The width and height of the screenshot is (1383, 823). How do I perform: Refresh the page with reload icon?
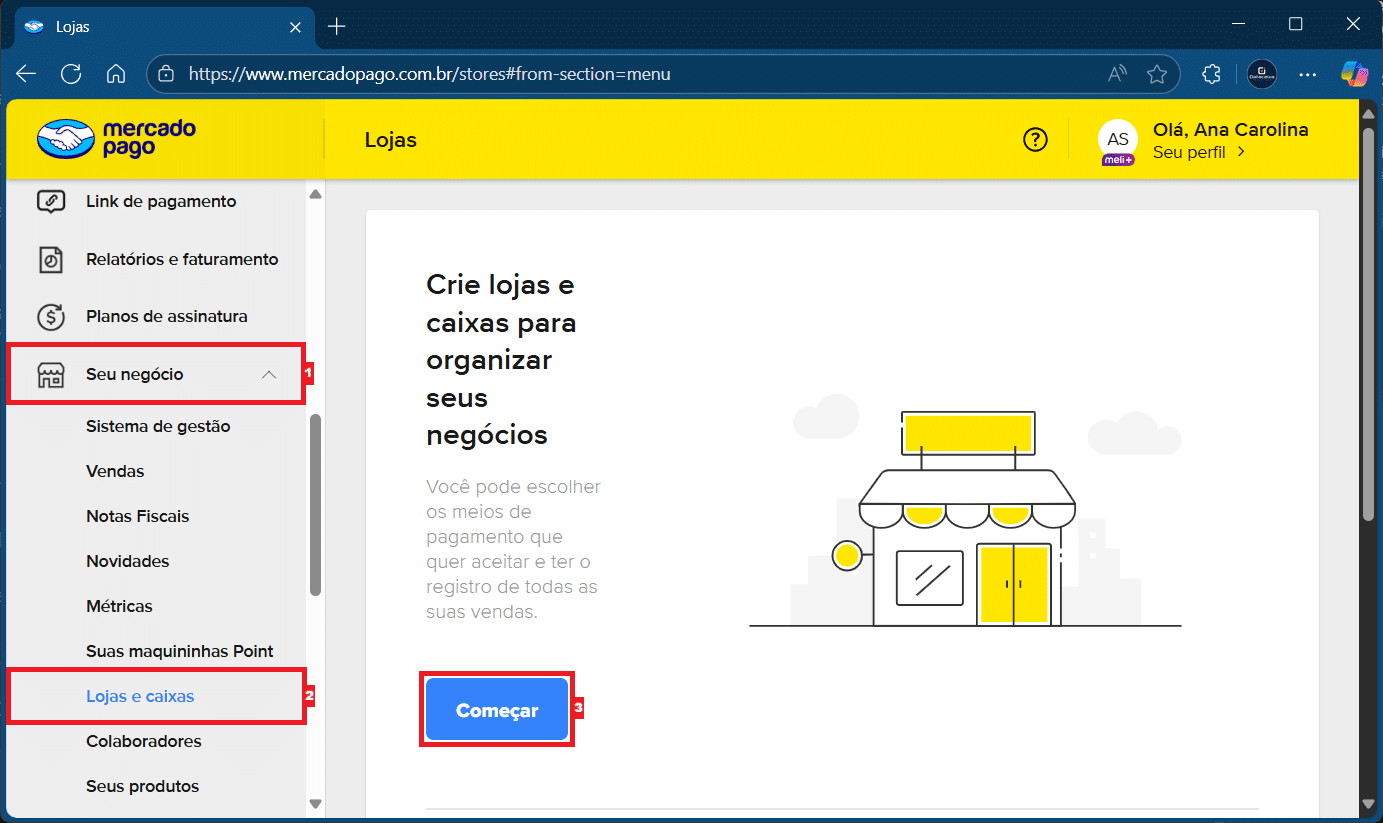(x=71, y=74)
